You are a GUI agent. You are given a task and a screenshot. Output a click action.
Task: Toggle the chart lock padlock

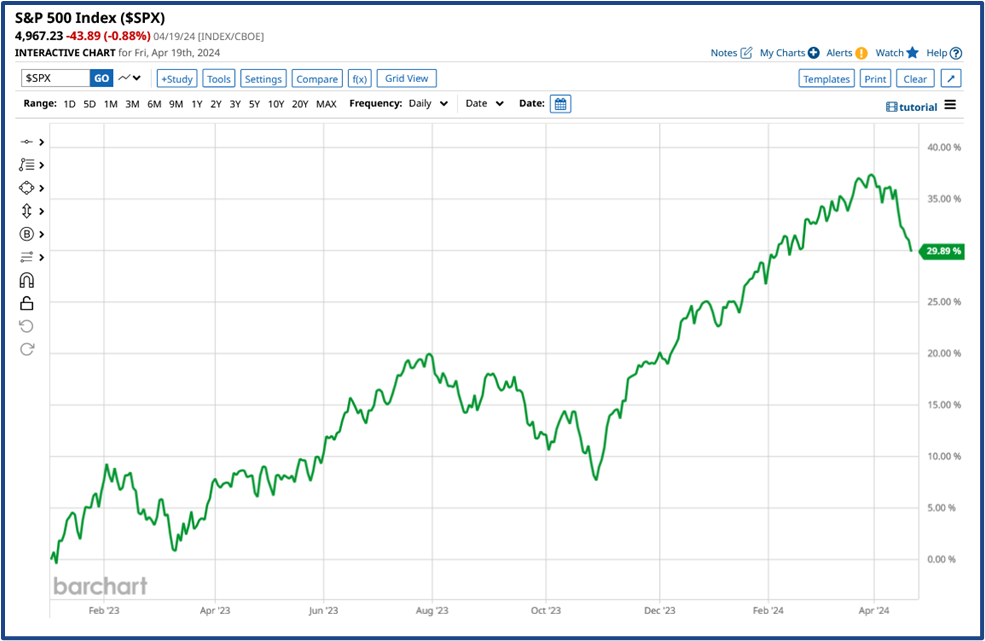(25, 301)
